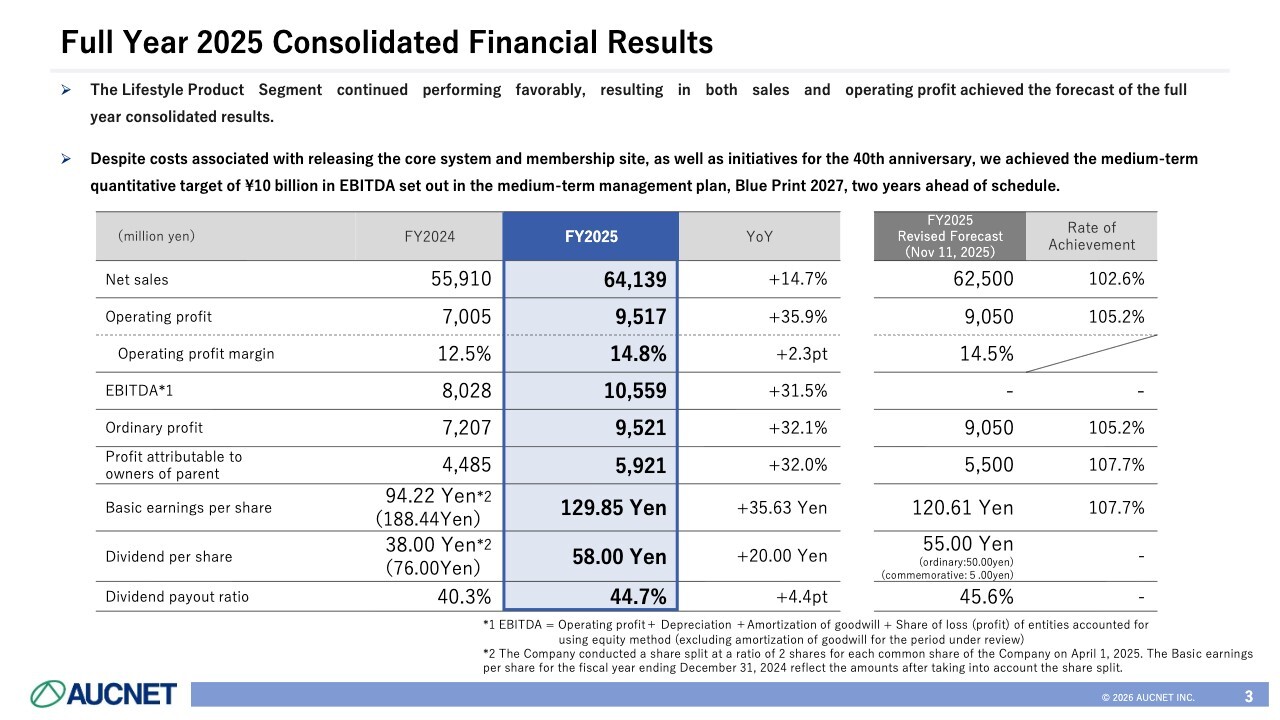The width and height of the screenshot is (1280, 720).
Task: Click the diagonal-slashed empty achievement cell
Action: coord(1091,353)
